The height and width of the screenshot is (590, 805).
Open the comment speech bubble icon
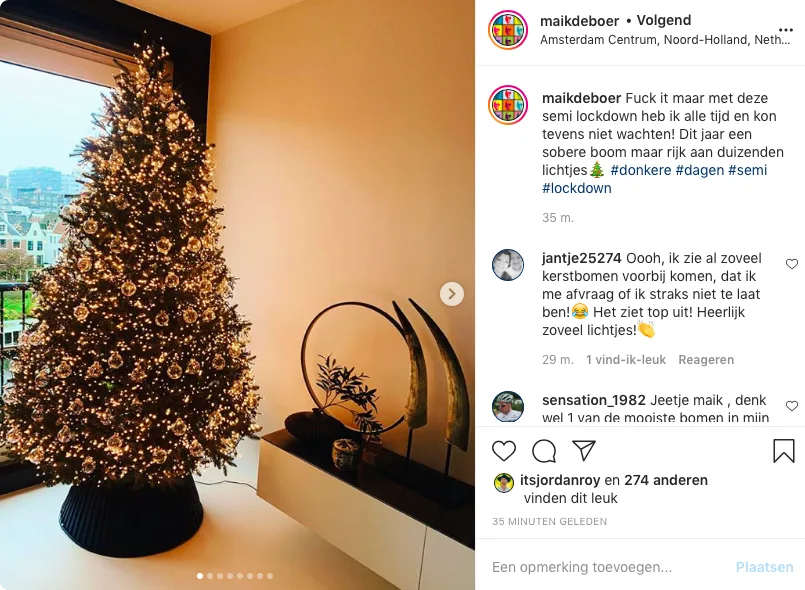(x=544, y=451)
